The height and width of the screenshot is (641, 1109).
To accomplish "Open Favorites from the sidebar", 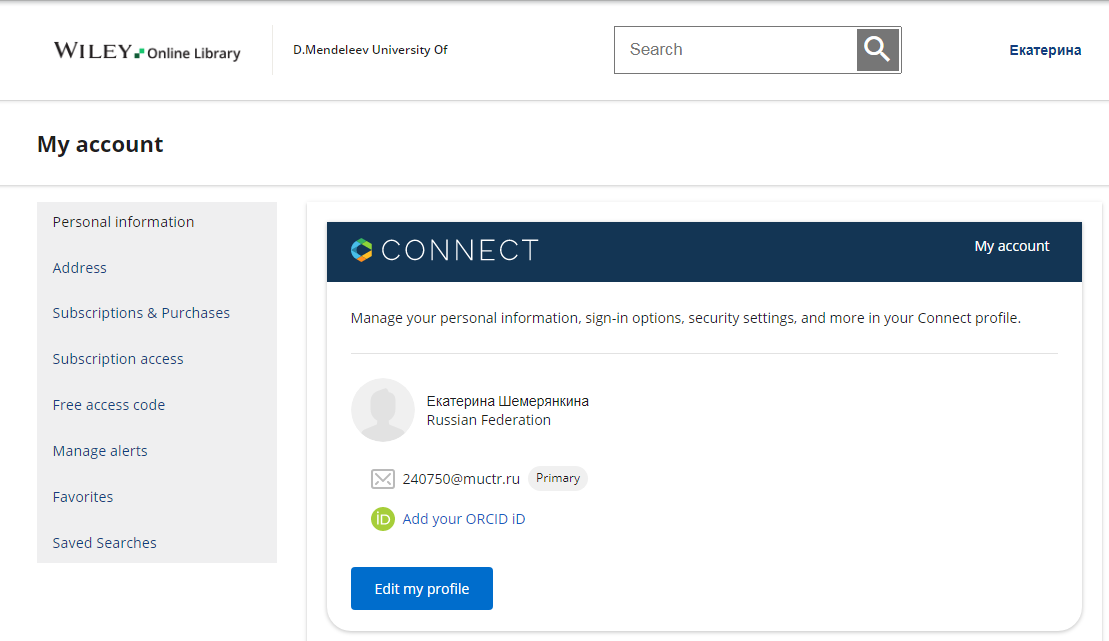I will (x=83, y=497).
